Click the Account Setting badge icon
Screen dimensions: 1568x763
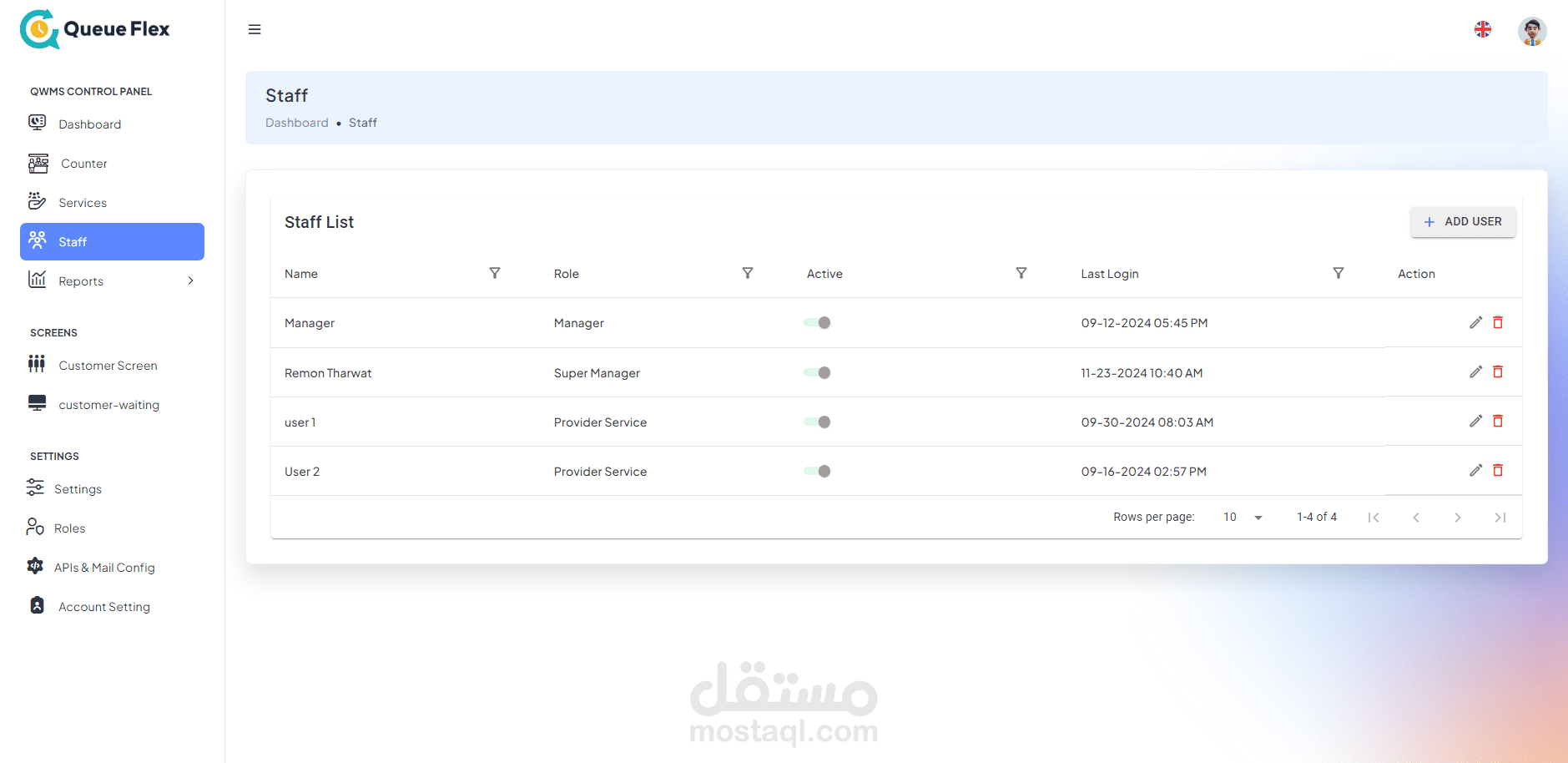click(x=38, y=605)
